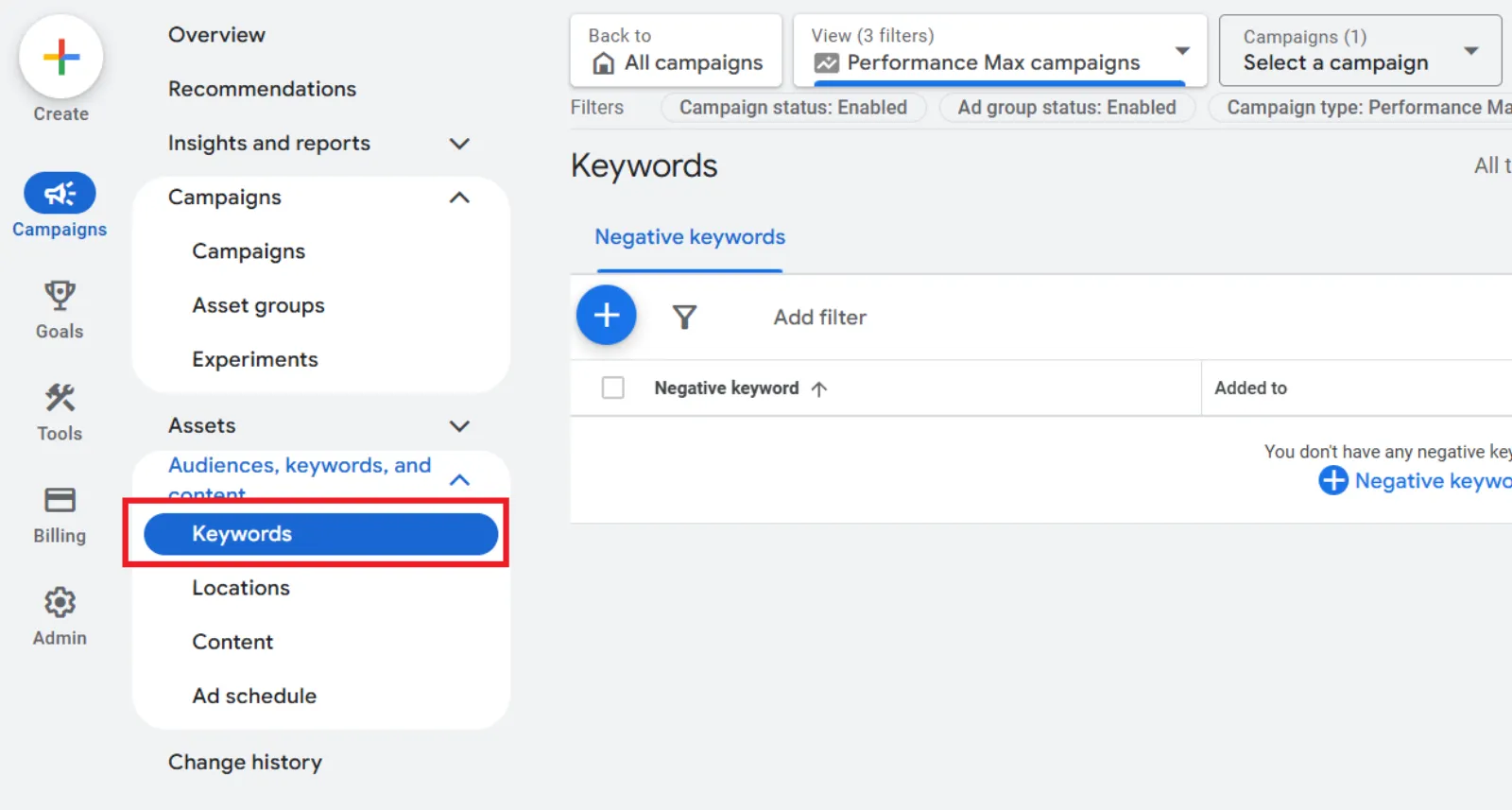Click the filter funnel icon
The image size is (1512, 810).
[684, 317]
